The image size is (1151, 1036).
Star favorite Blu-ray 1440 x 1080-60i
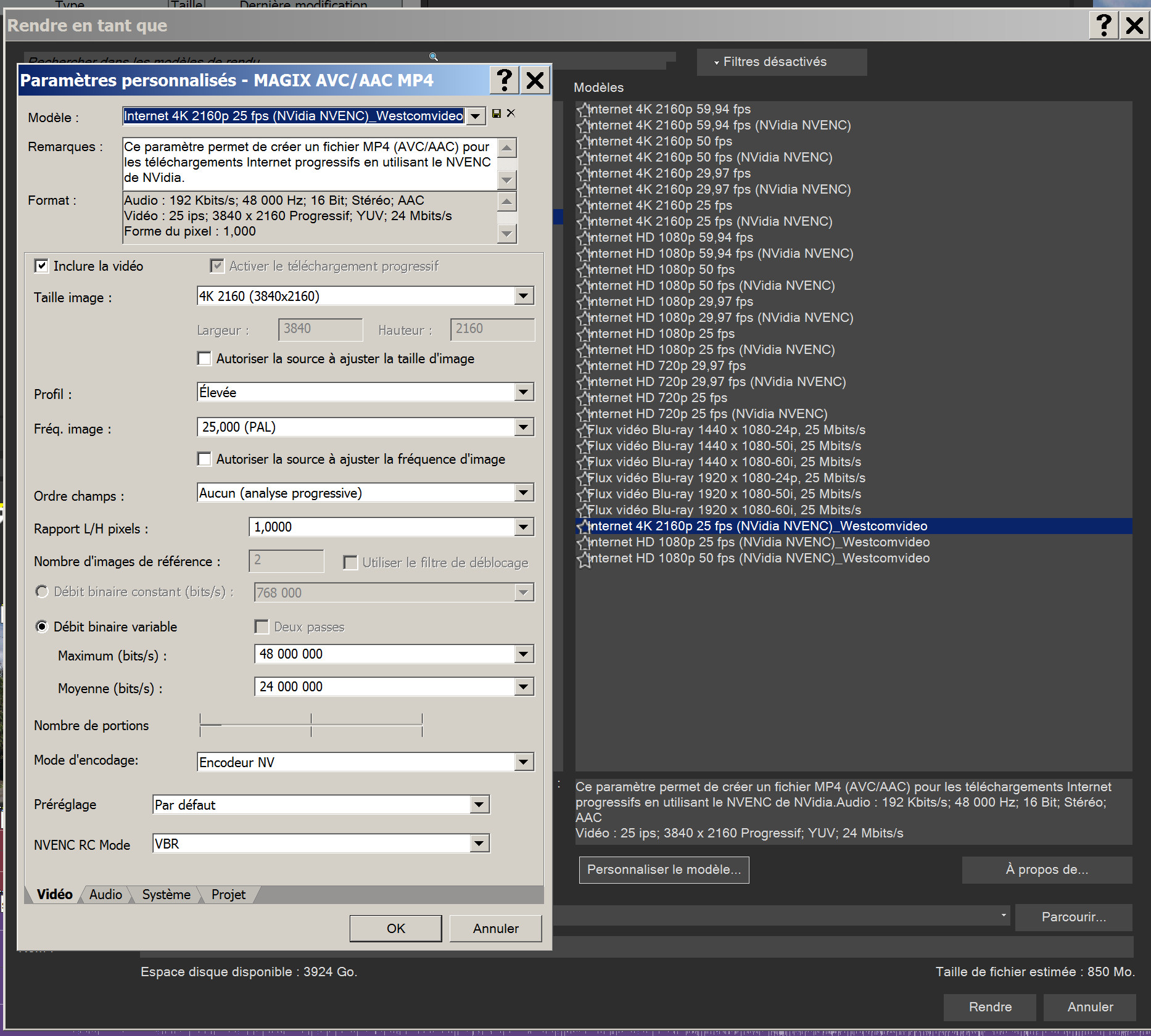[583, 462]
